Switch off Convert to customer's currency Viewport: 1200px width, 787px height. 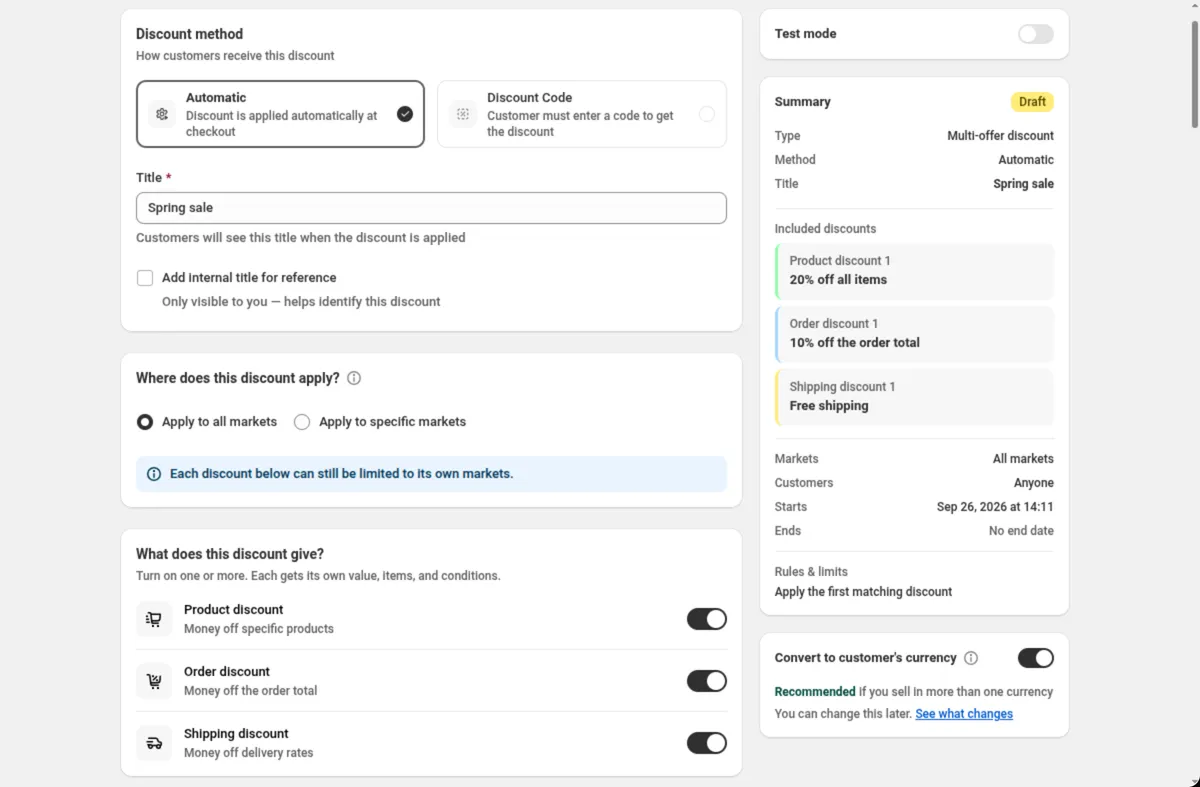tap(1036, 658)
